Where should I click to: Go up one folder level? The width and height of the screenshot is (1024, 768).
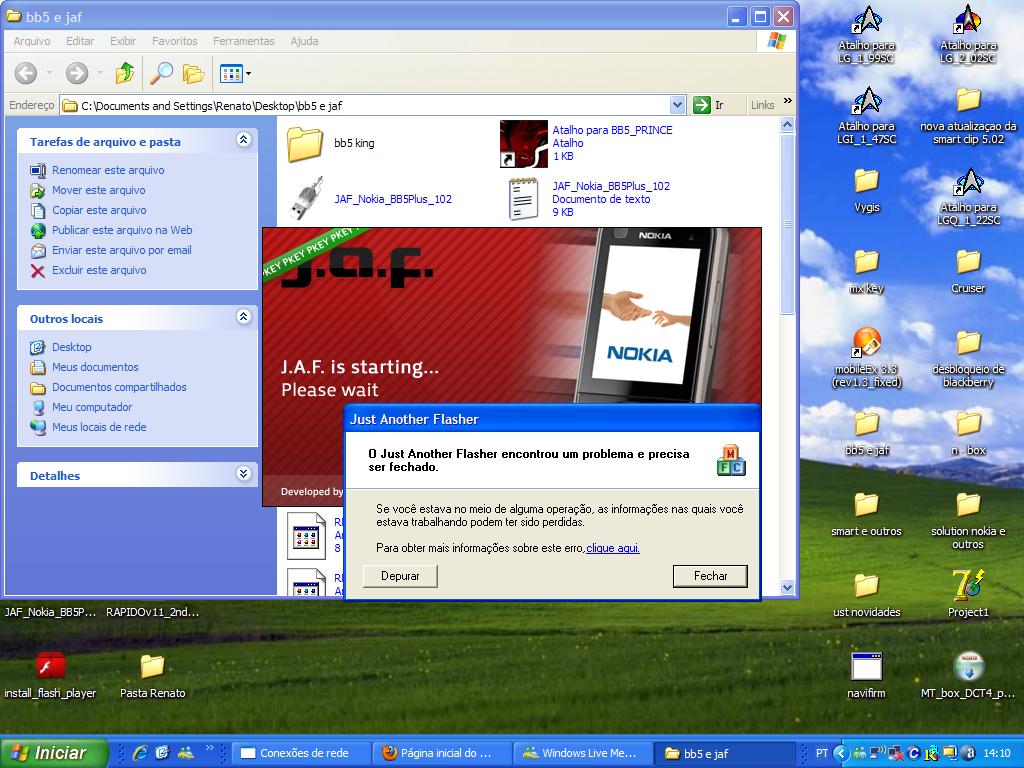[x=125, y=73]
